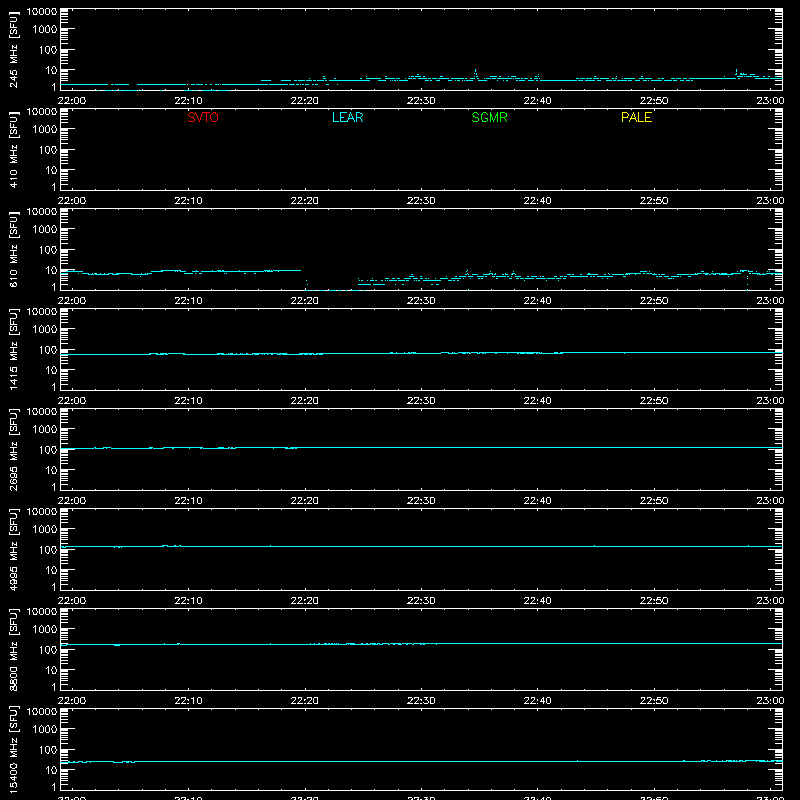800x800 pixels.
Task: Click 22:20 label under the 410 MHz plot
Action: click(305, 201)
